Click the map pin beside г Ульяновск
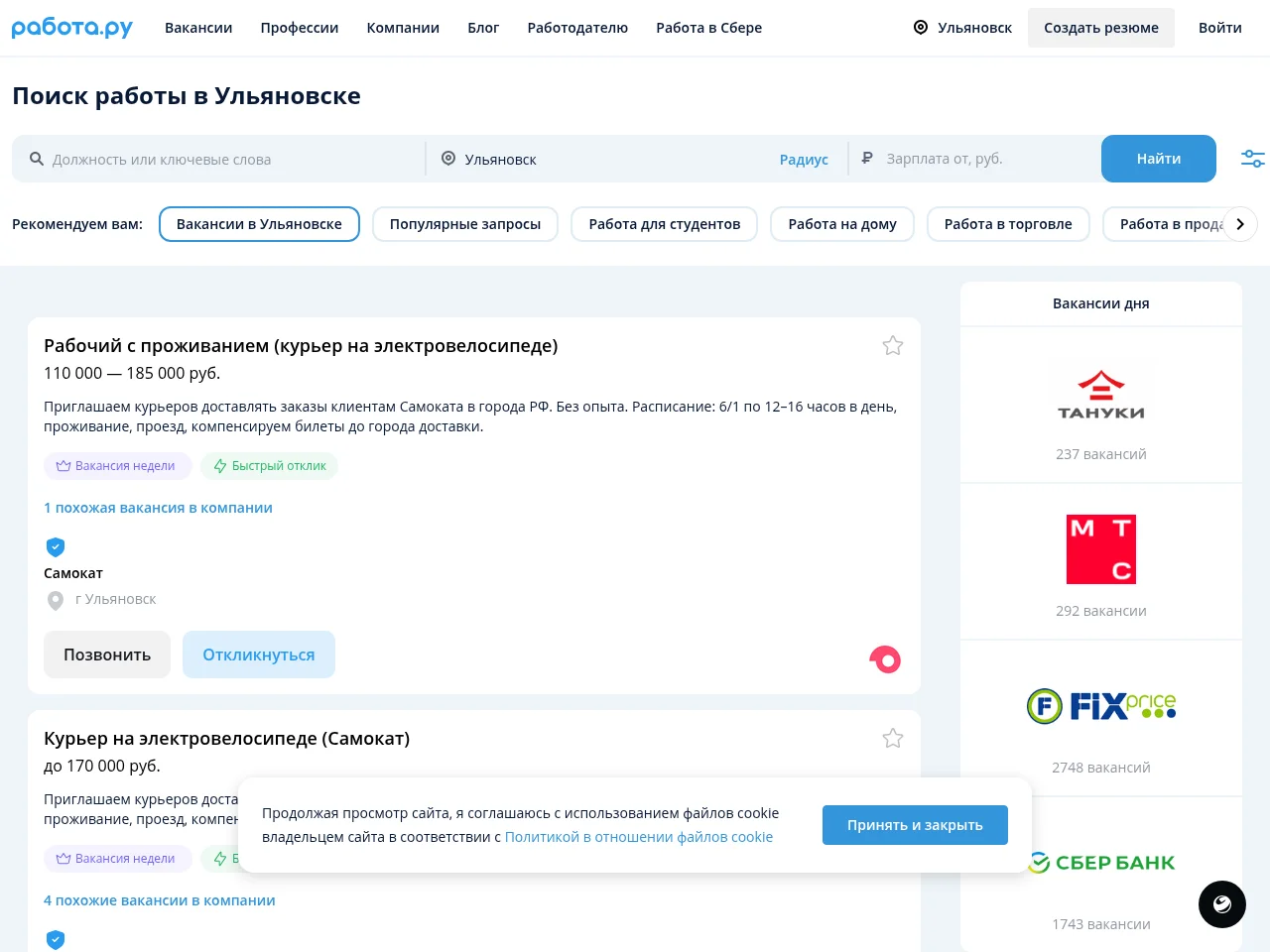1270x952 pixels. click(x=56, y=600)
